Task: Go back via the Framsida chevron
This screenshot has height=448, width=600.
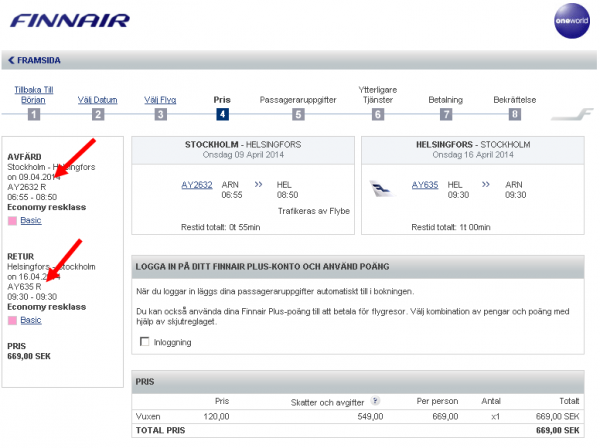Action: click(x=12, y=61)
